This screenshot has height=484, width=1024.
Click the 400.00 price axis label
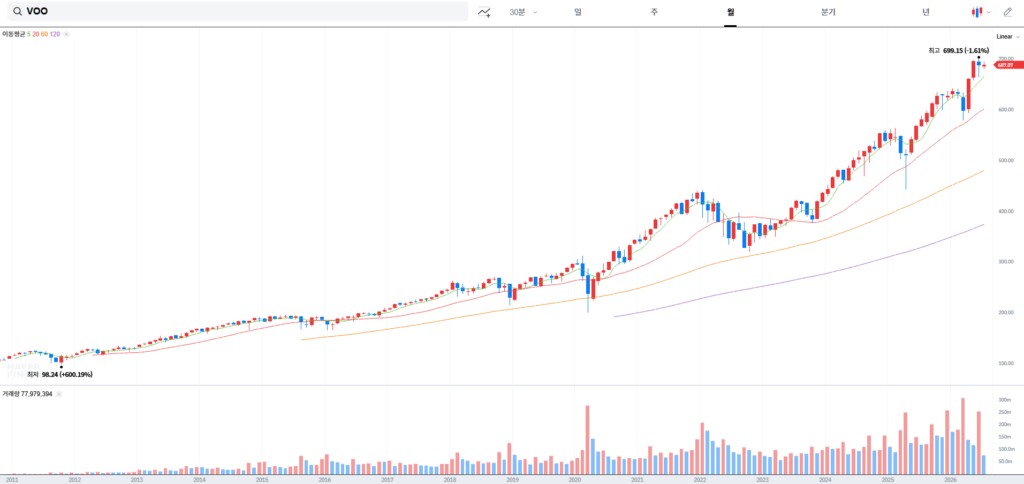(1006, 211)
